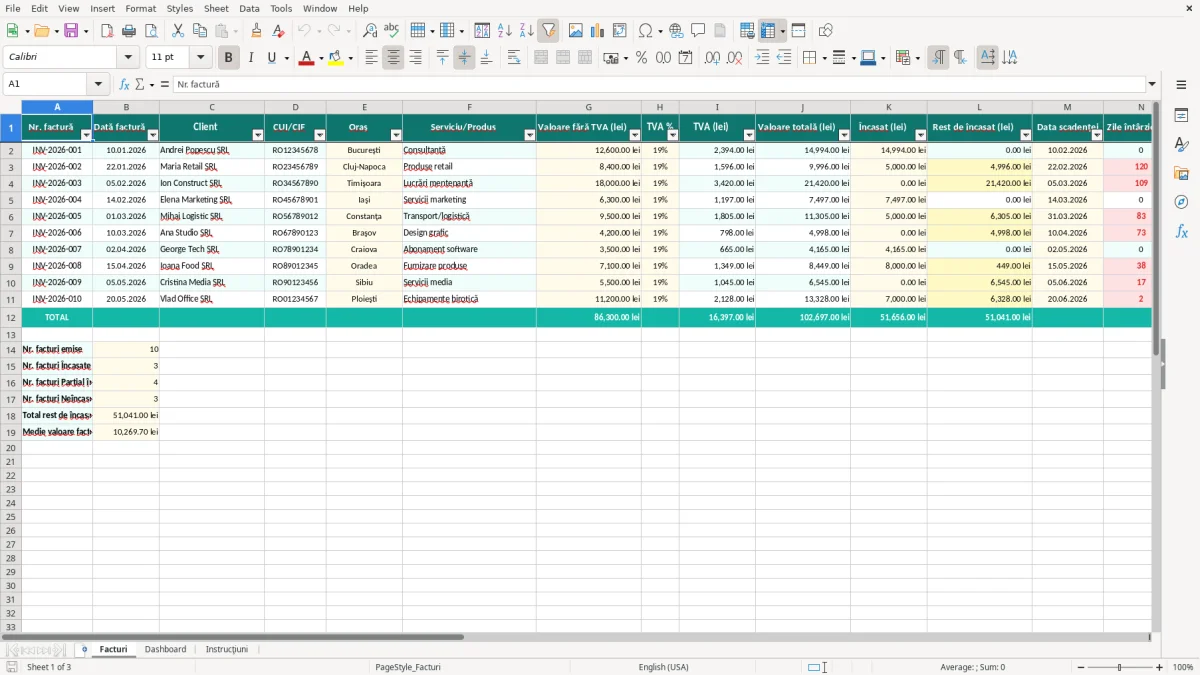The height and width of the screenshot is (675, 1200).
Task: Sort descending Z to A
Action: click(527, 31)
